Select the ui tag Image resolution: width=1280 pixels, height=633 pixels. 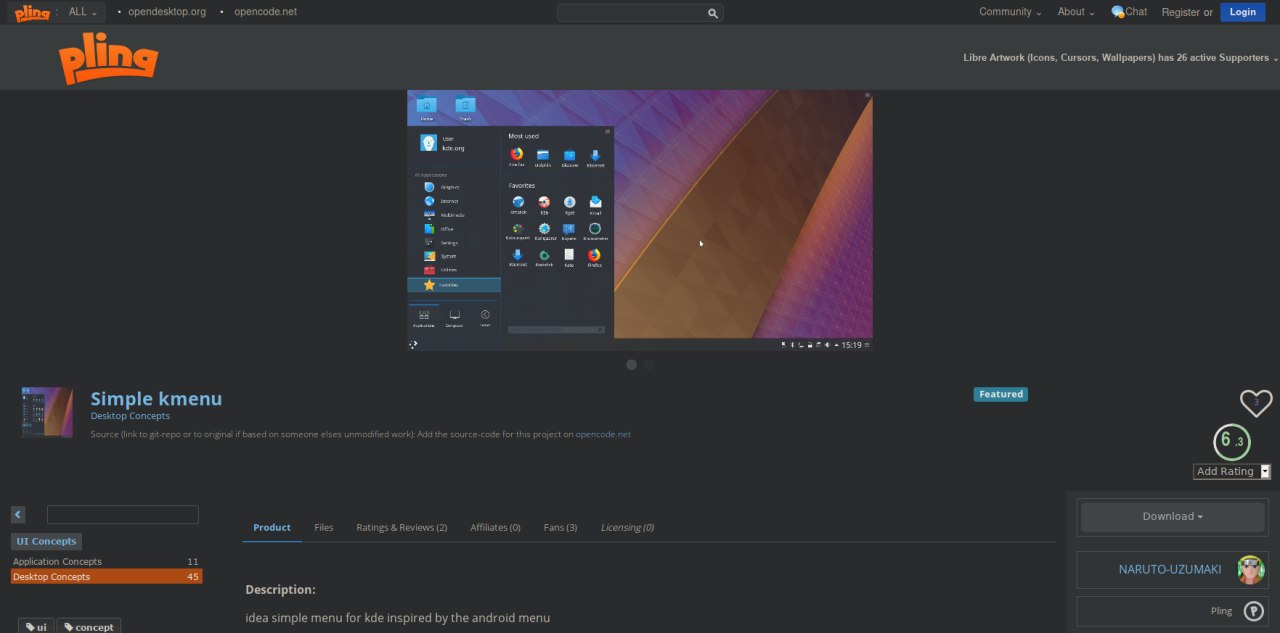(x=35, y=627)
